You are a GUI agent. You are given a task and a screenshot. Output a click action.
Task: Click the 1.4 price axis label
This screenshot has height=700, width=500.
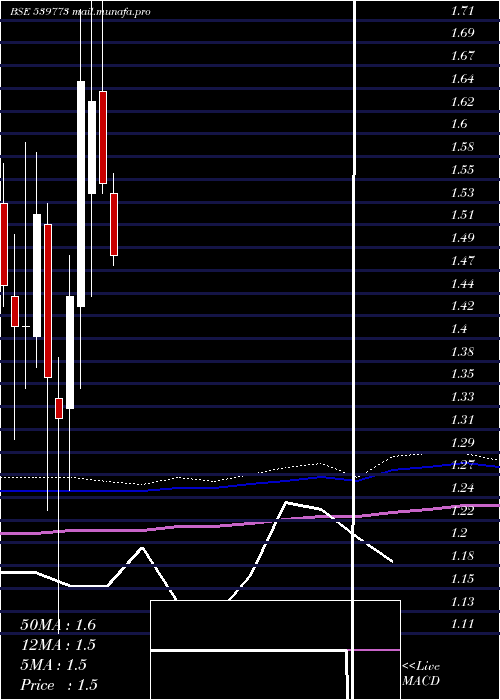pyautogui.click(x=459, y=329)
